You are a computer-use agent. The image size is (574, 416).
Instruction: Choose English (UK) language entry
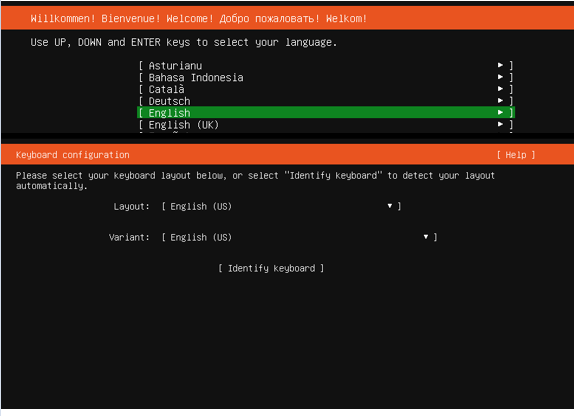click(x=326, y=125)
